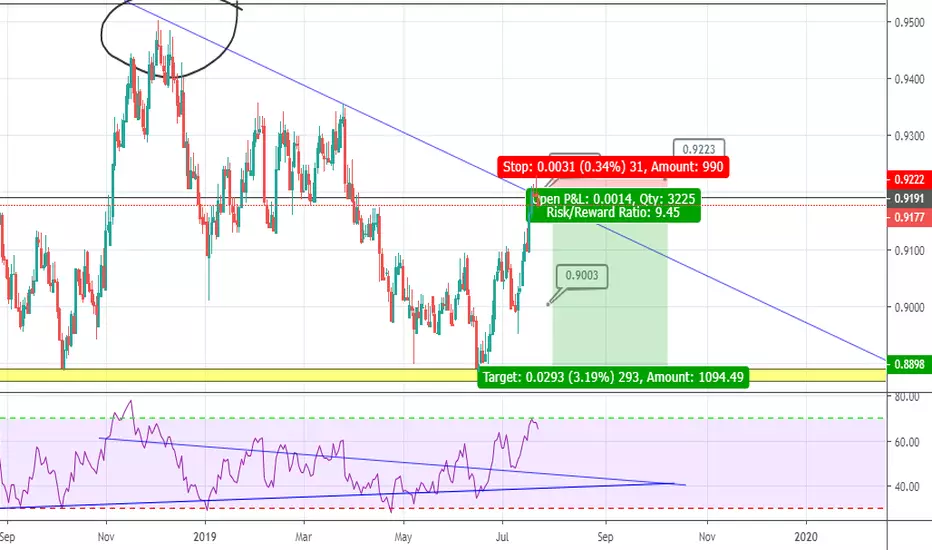
Task: Click the RSI 60.00 scale value
Action: [x=907, y=442]
